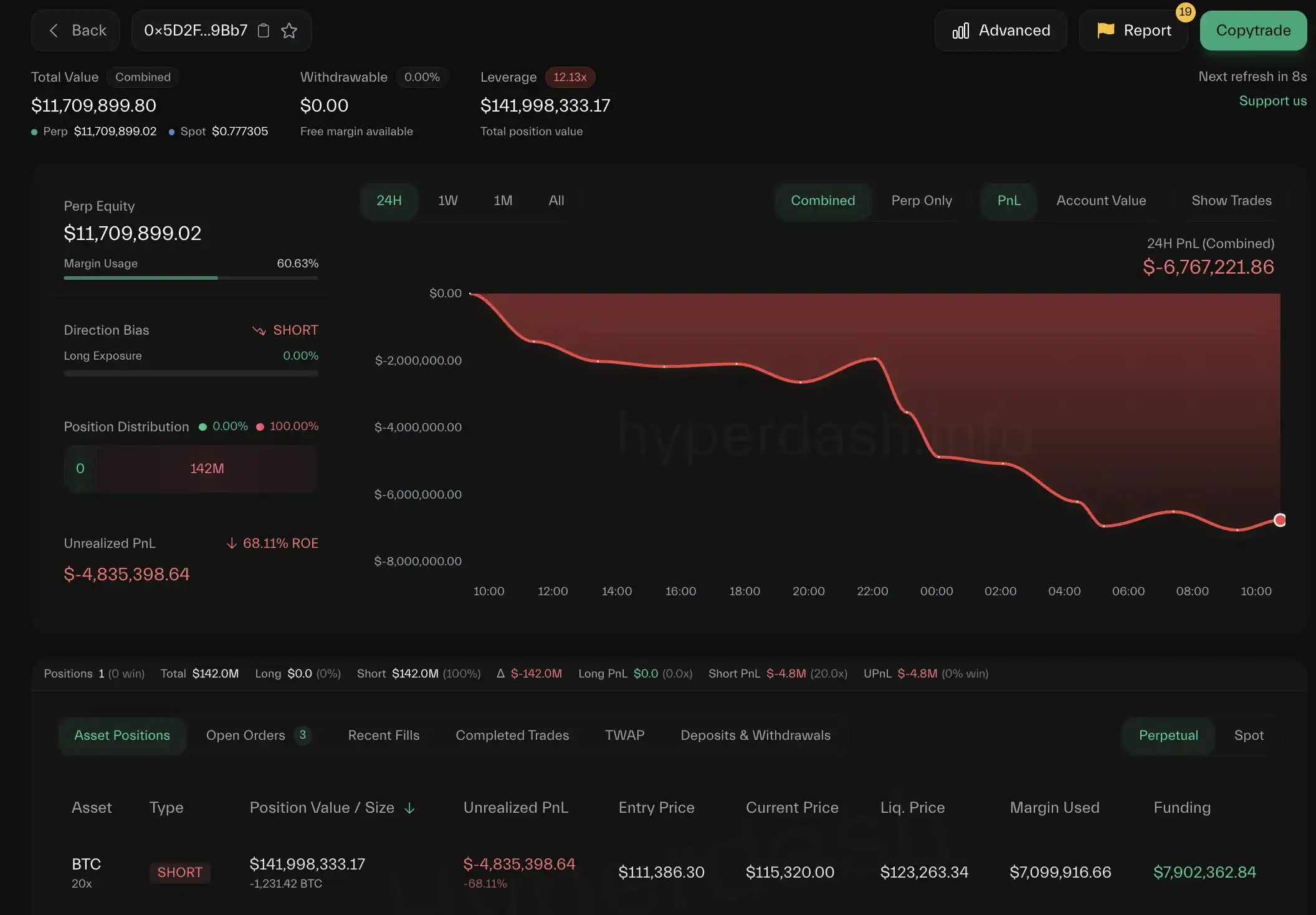Image resolution: width=1316 pixels, height=915 pixels.
Task: Copy the wallet address with clipboard icon
Action: click(x=264, y=31)
